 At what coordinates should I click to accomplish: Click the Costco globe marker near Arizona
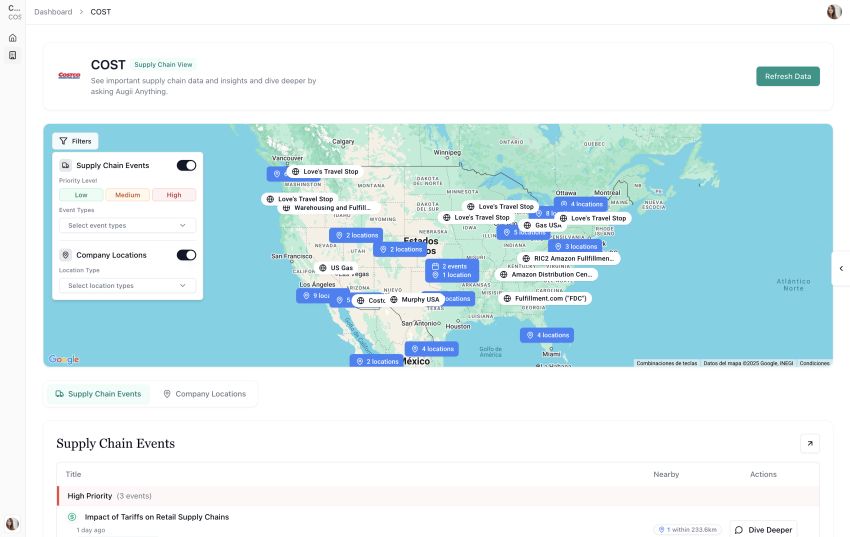point(371,300)
